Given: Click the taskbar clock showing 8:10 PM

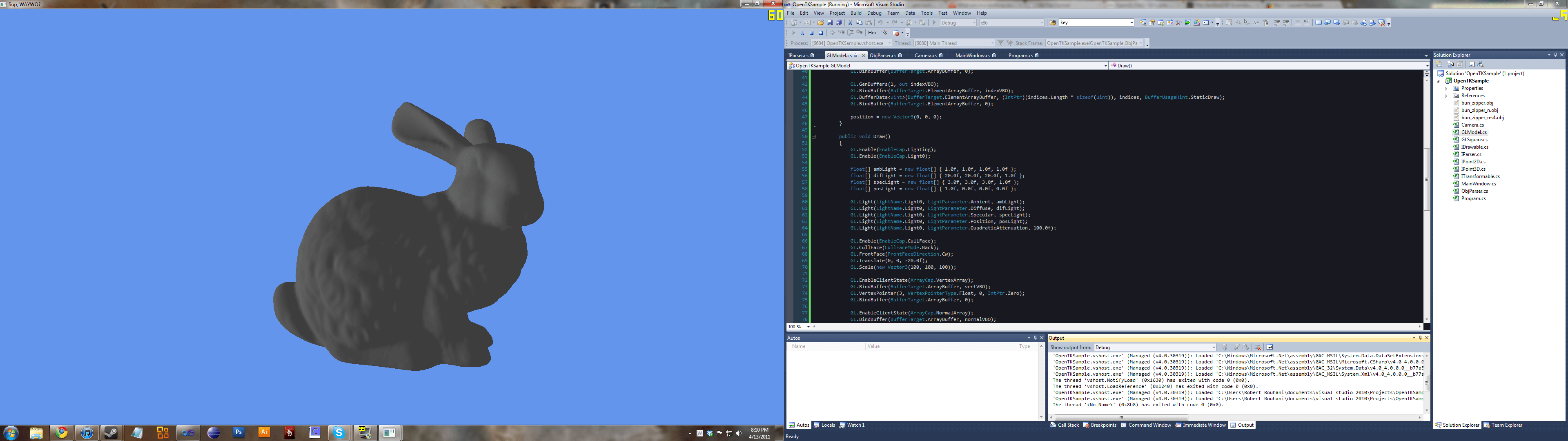Looking at the screenshot, I should coord(759,433).
